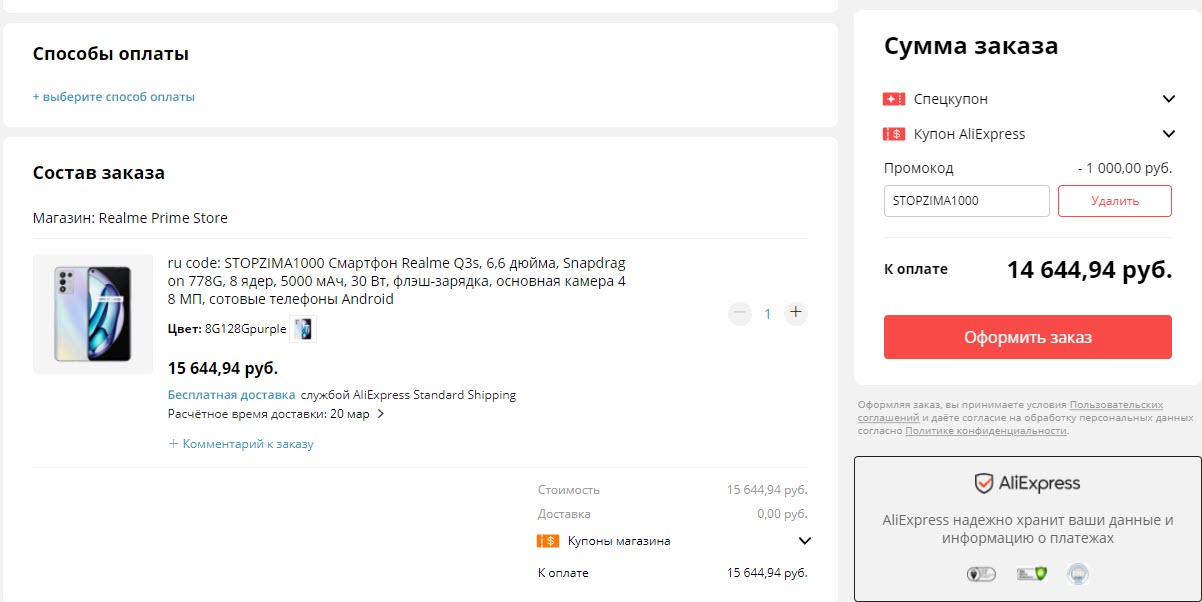Click the leftmost payment security badge
Viewport: 1202px width, 602px height.
click(x=981, y=573)
